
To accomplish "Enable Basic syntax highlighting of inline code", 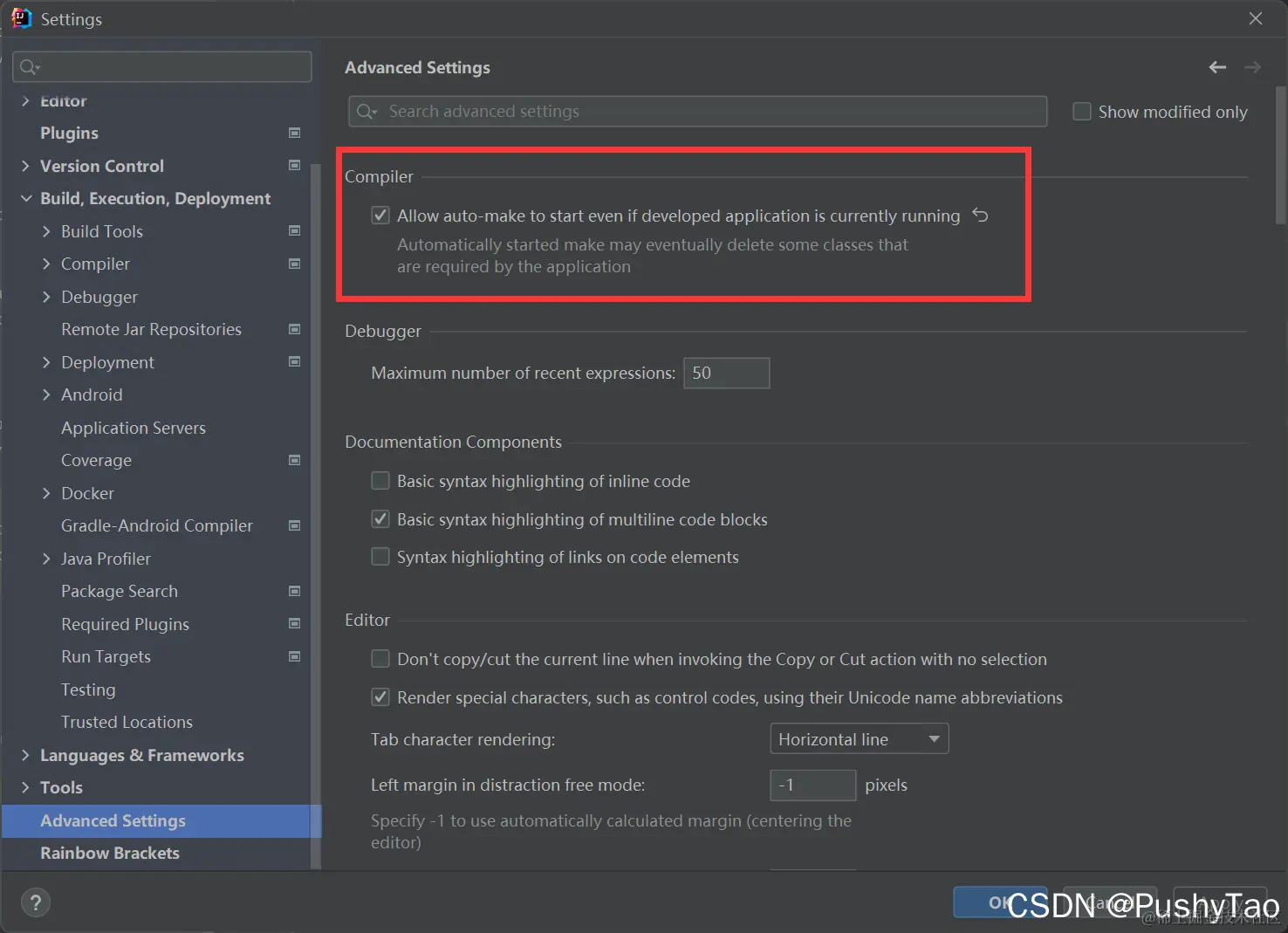I will click(380, 481).
